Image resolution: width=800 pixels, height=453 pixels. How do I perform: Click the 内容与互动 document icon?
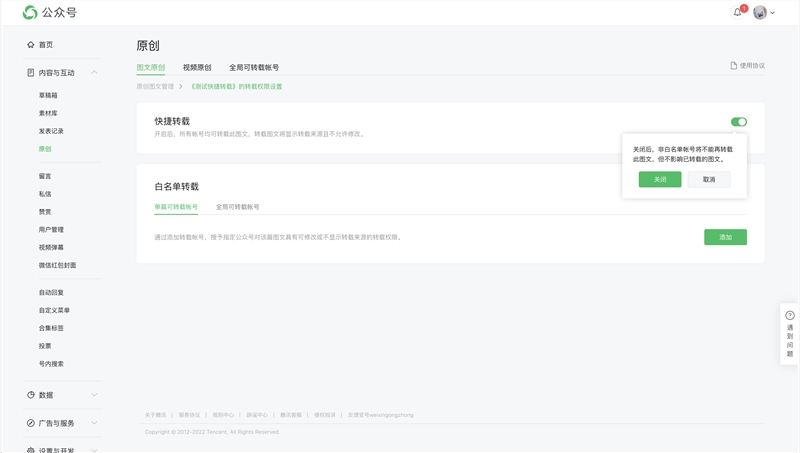(31, 73)
